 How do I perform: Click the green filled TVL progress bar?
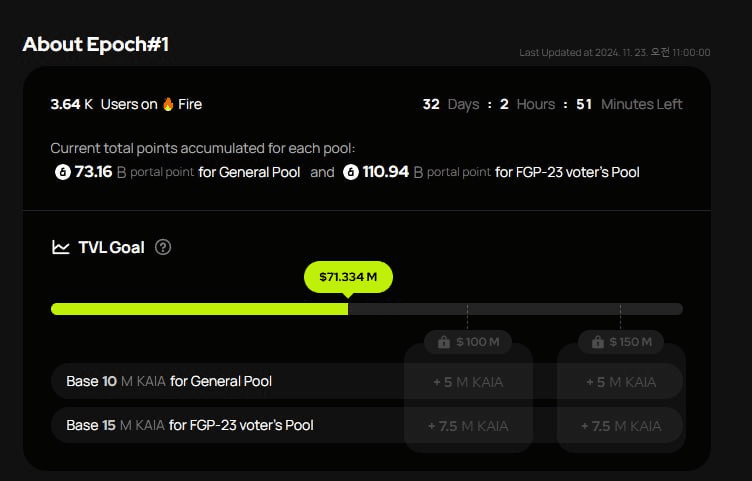(x=200, y=309)
